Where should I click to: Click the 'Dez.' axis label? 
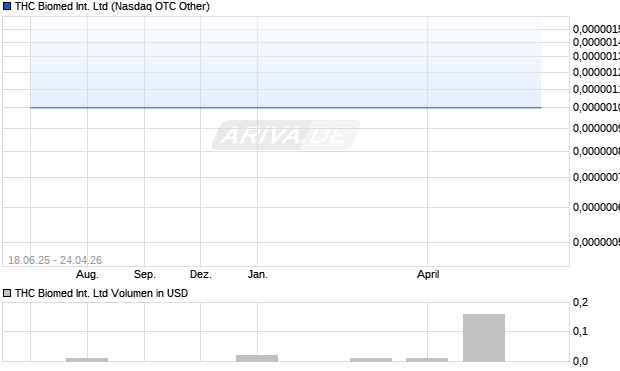coord(201,274)
